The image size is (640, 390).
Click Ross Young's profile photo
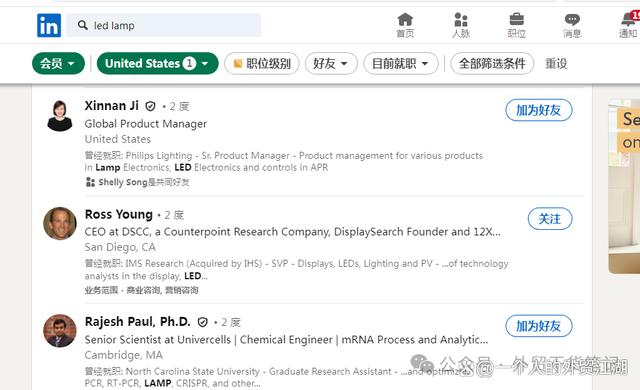click(60, 224)
